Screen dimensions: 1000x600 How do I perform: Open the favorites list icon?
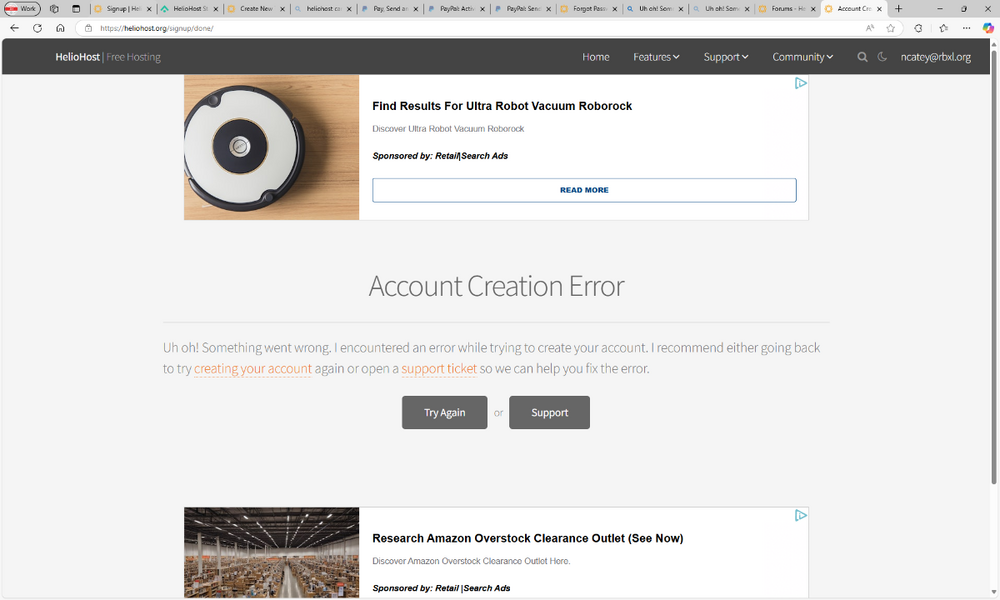tap(944, 28)
